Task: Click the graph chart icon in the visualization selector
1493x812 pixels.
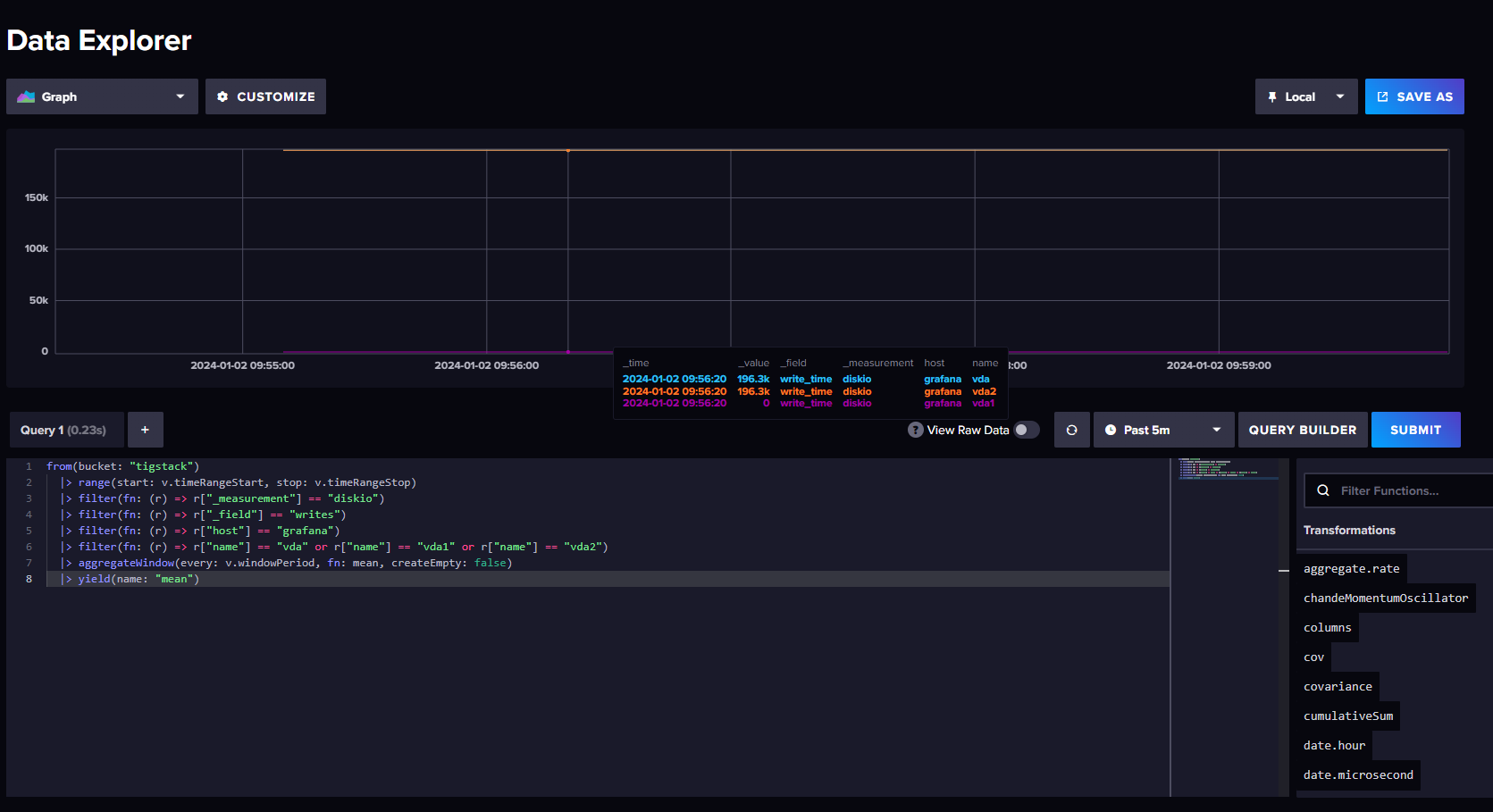Action: pos(26,96)
